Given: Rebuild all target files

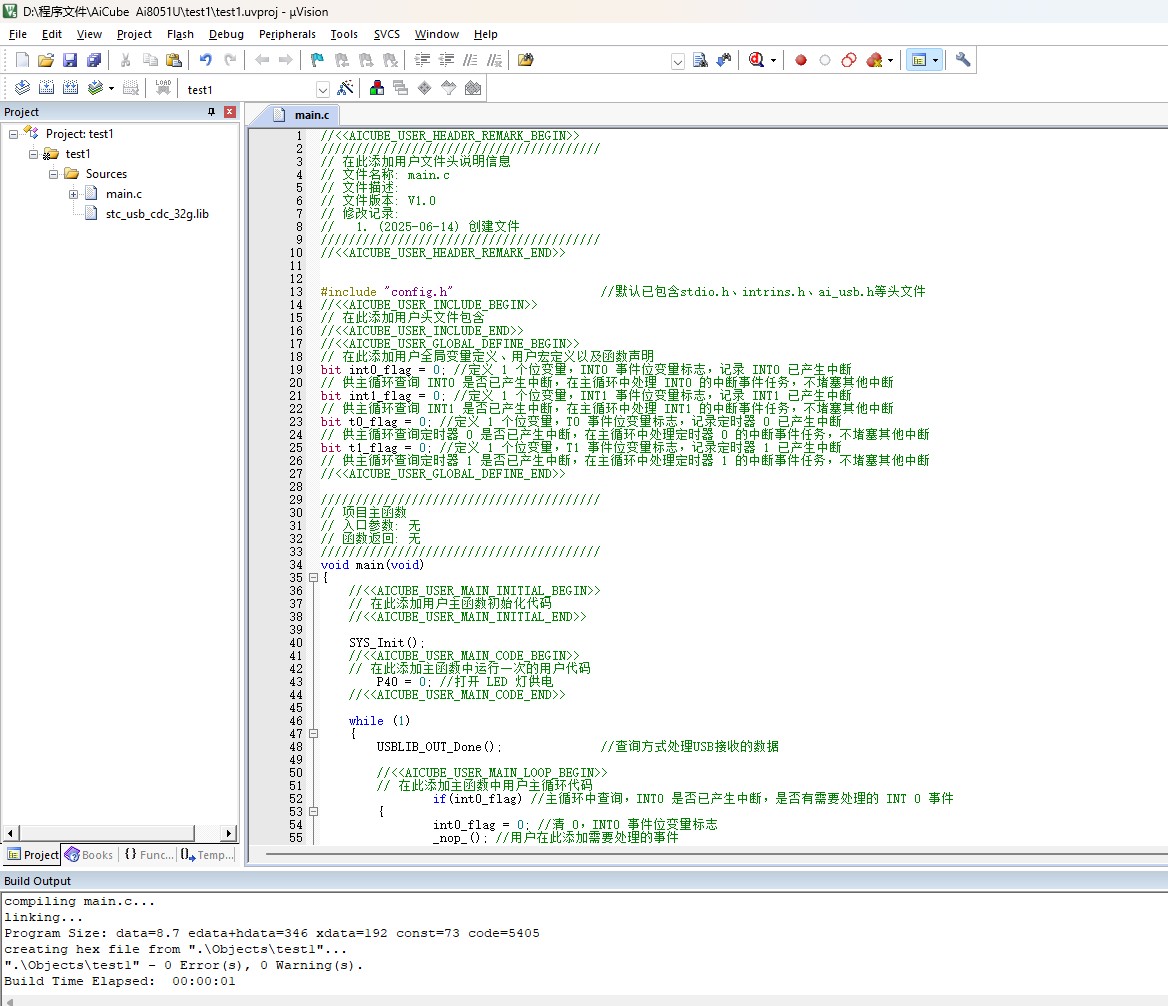Looking at the screenshot, I should tap(70, 89).
